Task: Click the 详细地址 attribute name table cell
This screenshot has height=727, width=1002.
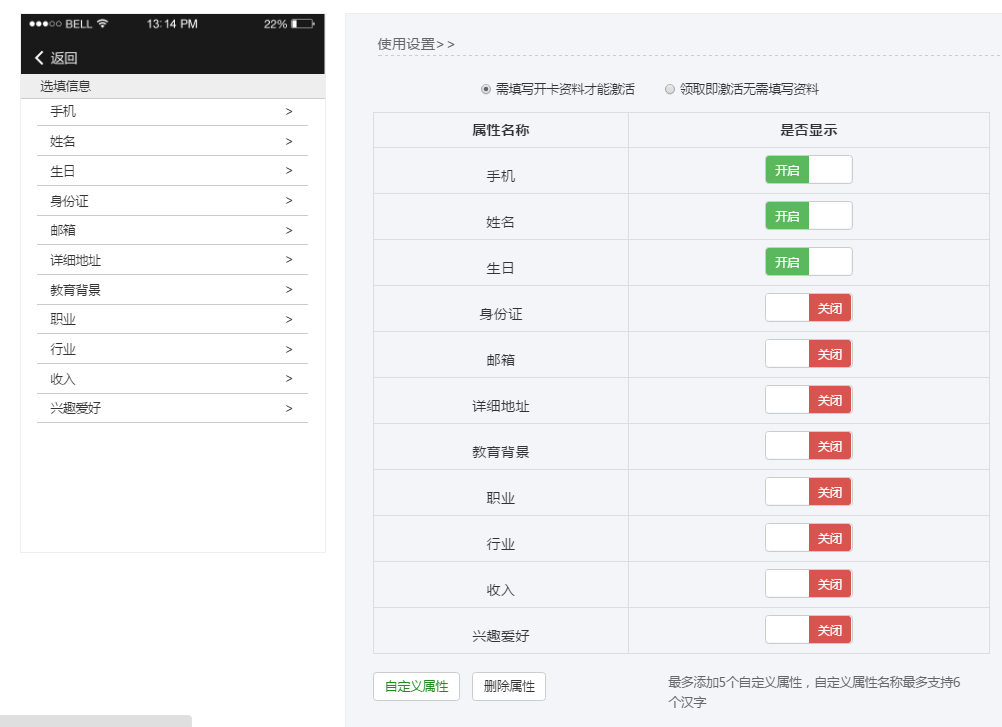Action: click(501, 401)
